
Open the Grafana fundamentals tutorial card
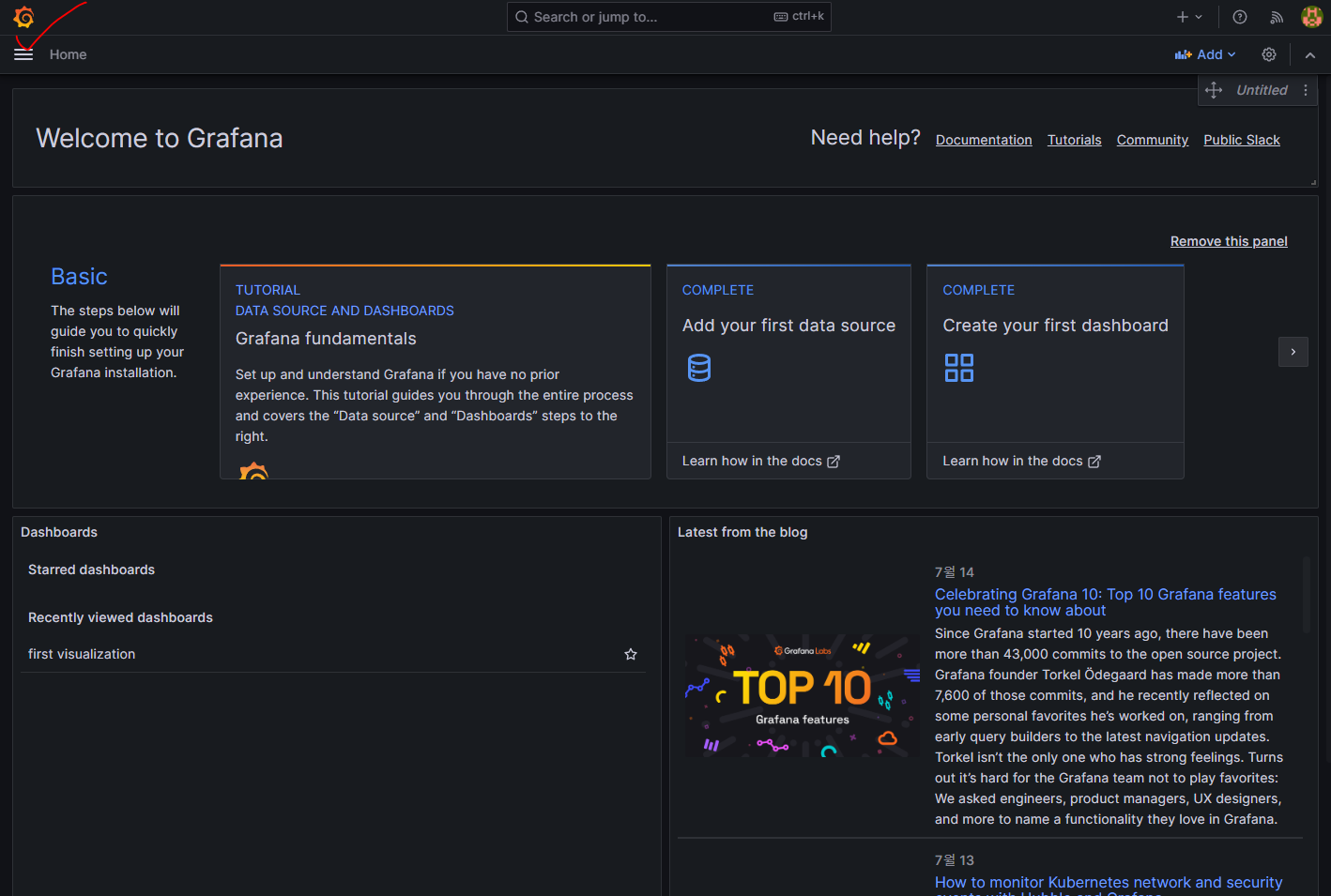436,372
